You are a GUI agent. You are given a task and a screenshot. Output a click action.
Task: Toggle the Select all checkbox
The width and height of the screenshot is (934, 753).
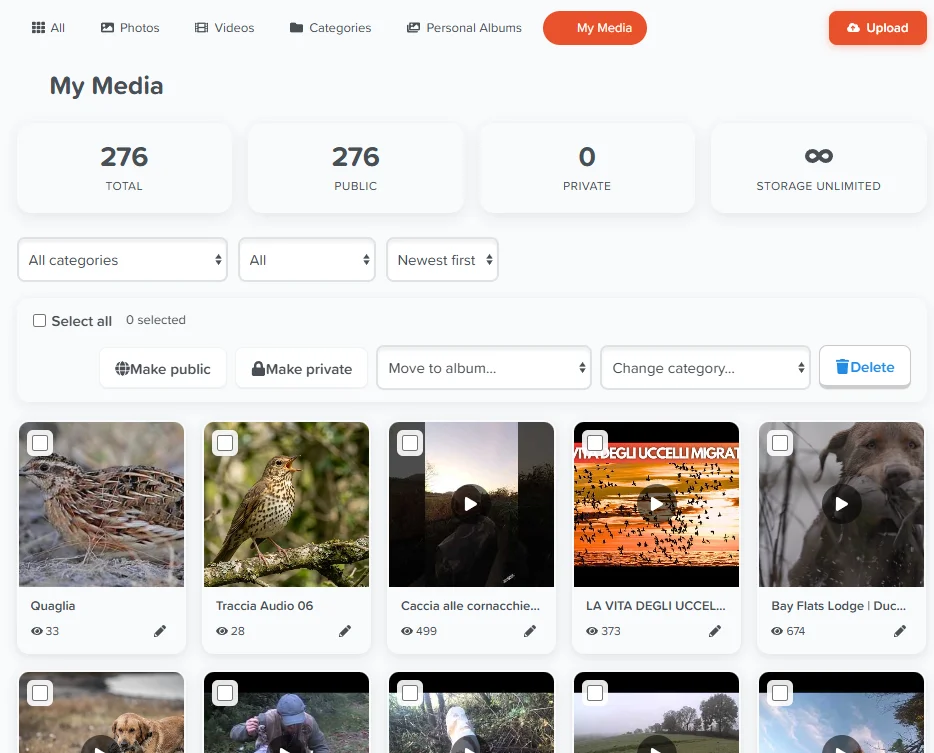(x=39, y=321)
